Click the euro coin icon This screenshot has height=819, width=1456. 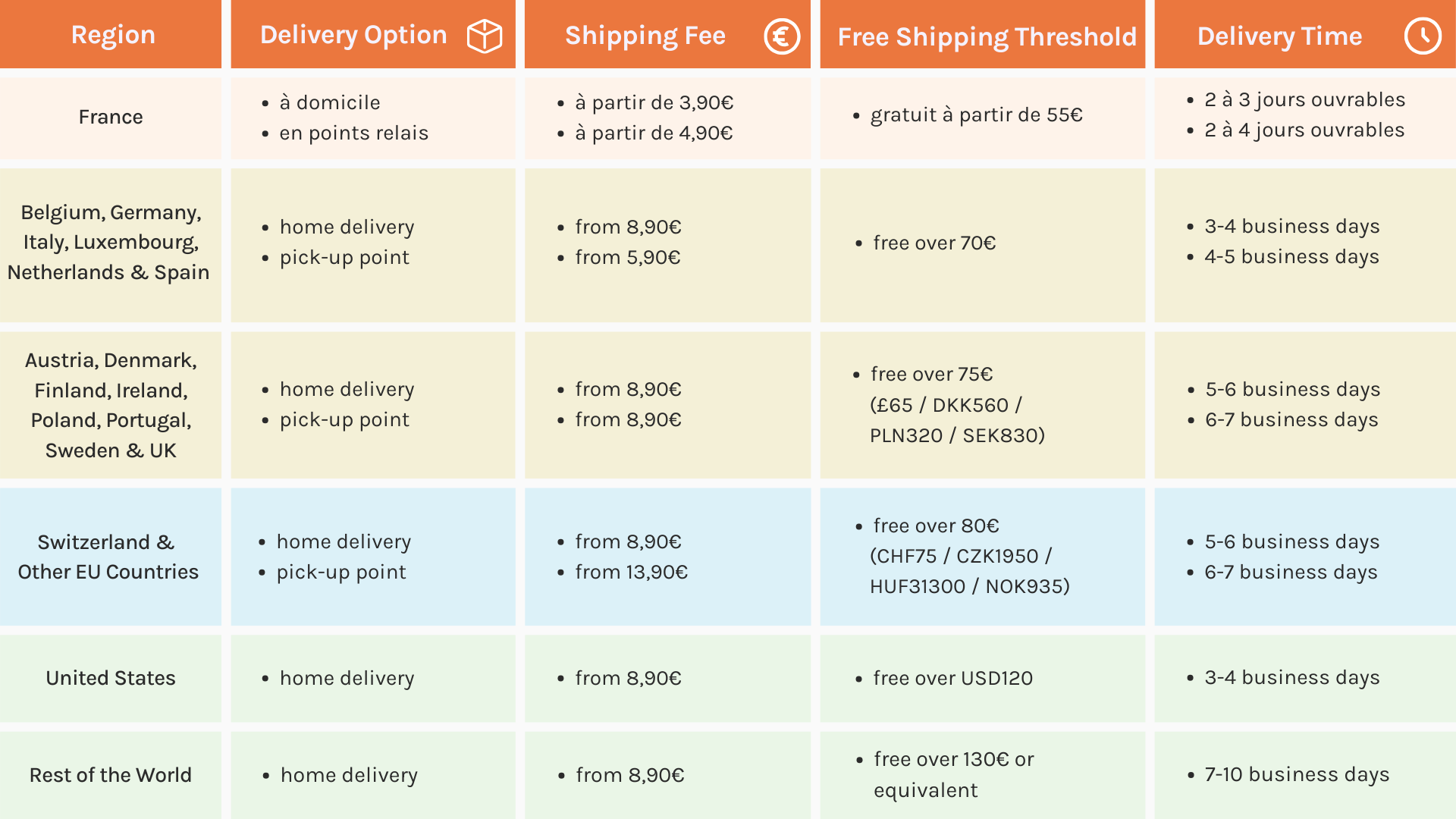click(782, 36)
